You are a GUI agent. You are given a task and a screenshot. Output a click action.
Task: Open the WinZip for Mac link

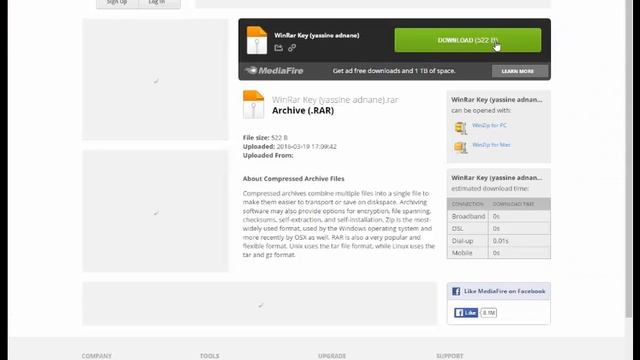(491, 145)
